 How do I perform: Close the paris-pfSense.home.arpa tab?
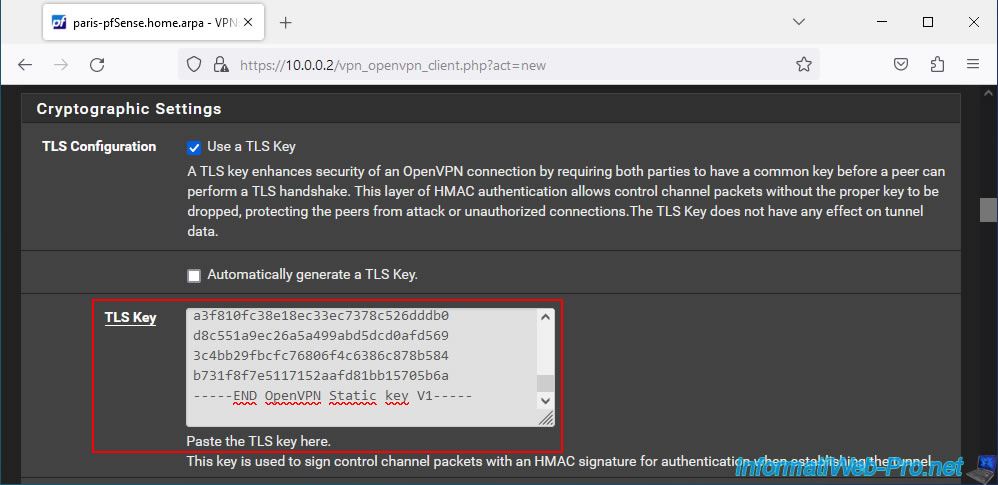pyautogui.click(x=248, y=23)
